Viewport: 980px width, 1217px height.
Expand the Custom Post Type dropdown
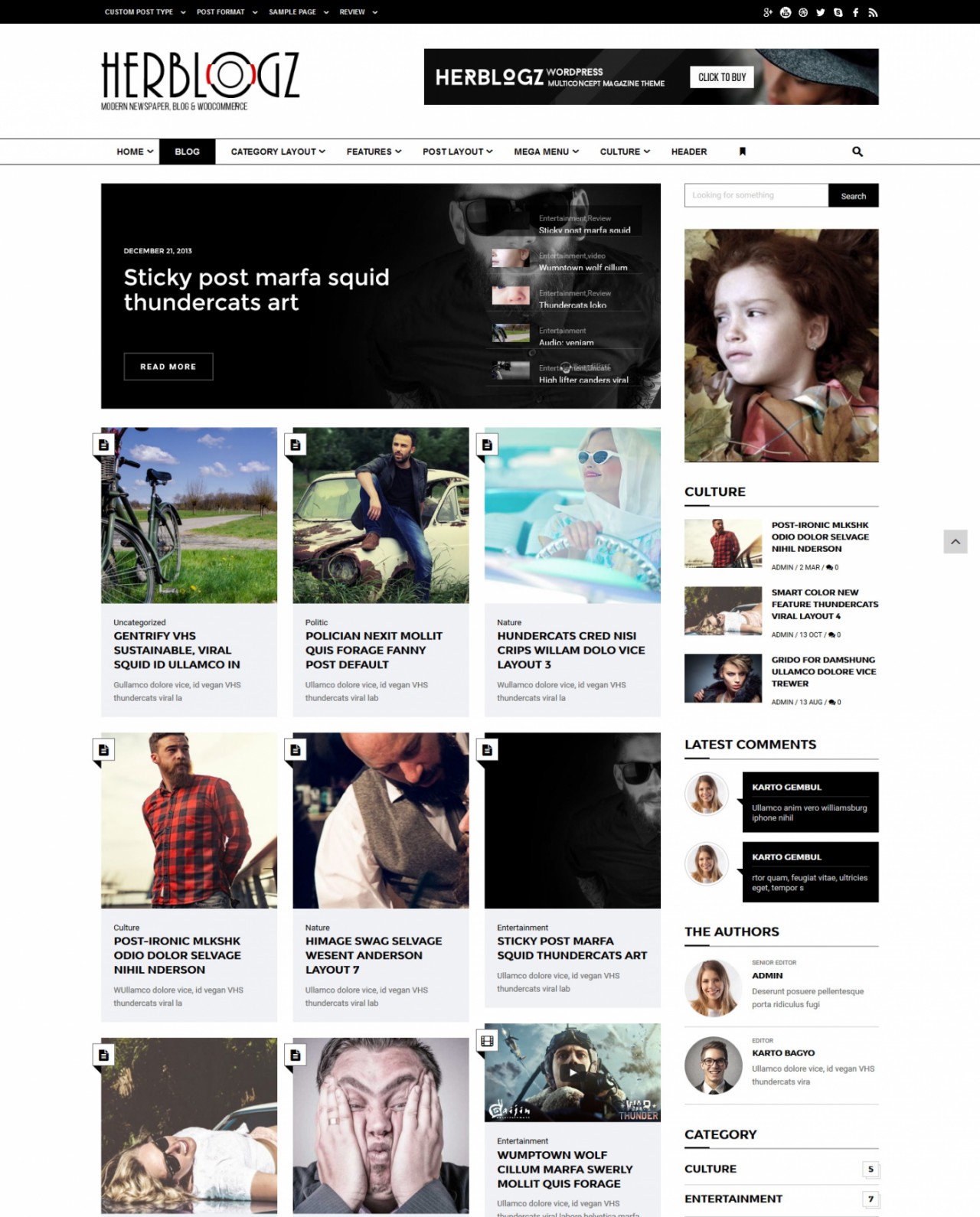(x=145, y=12)
